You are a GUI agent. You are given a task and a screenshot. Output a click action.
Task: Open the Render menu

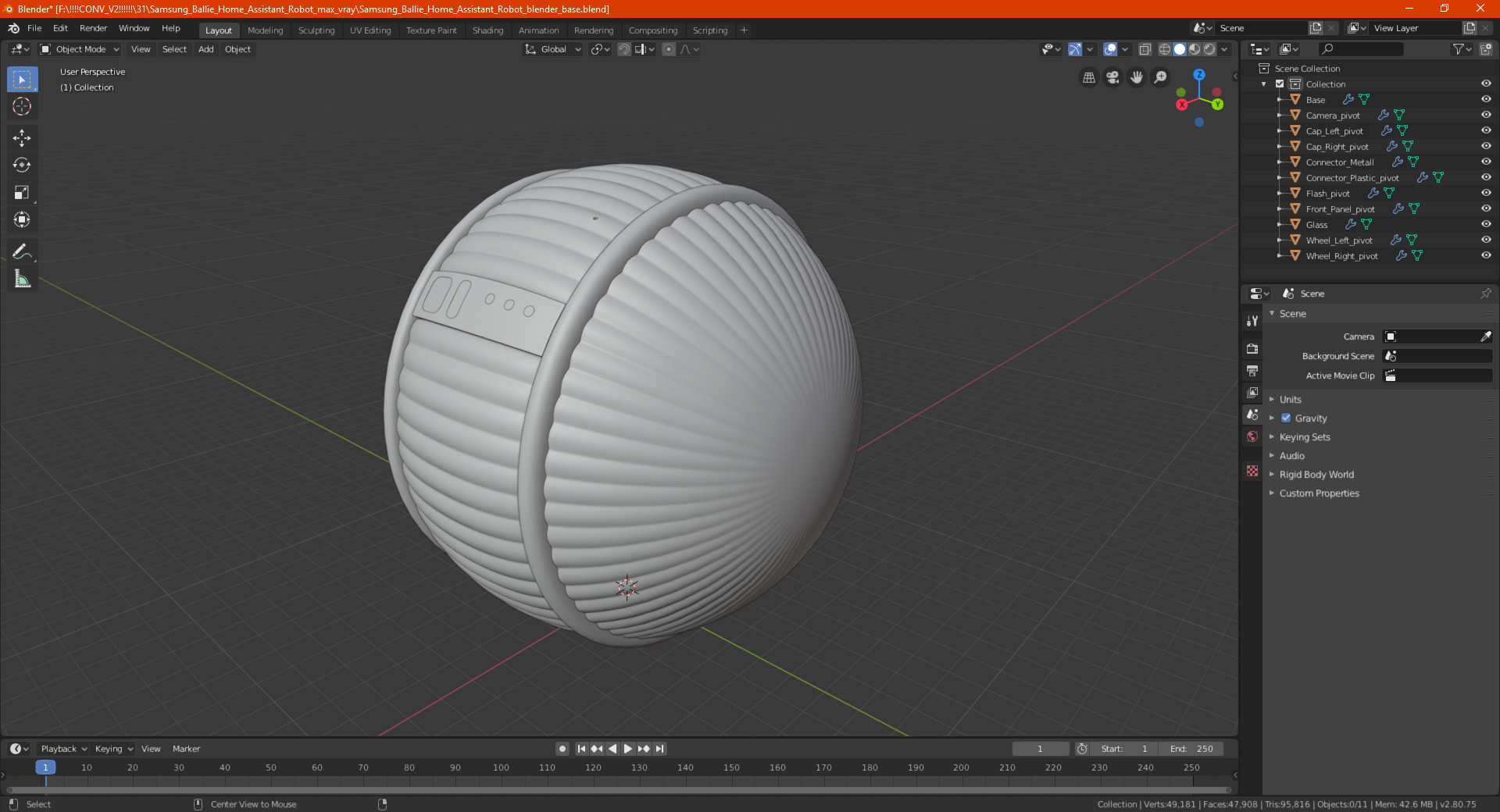93,28
